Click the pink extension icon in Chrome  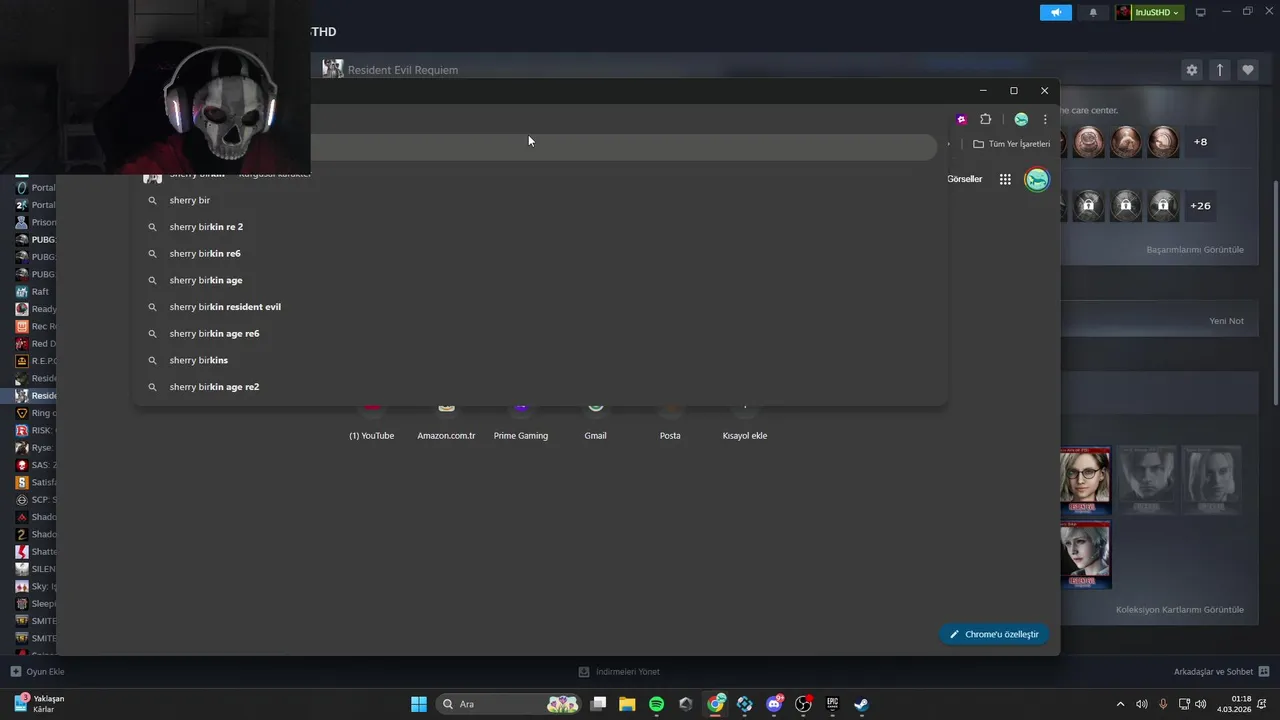961,119
